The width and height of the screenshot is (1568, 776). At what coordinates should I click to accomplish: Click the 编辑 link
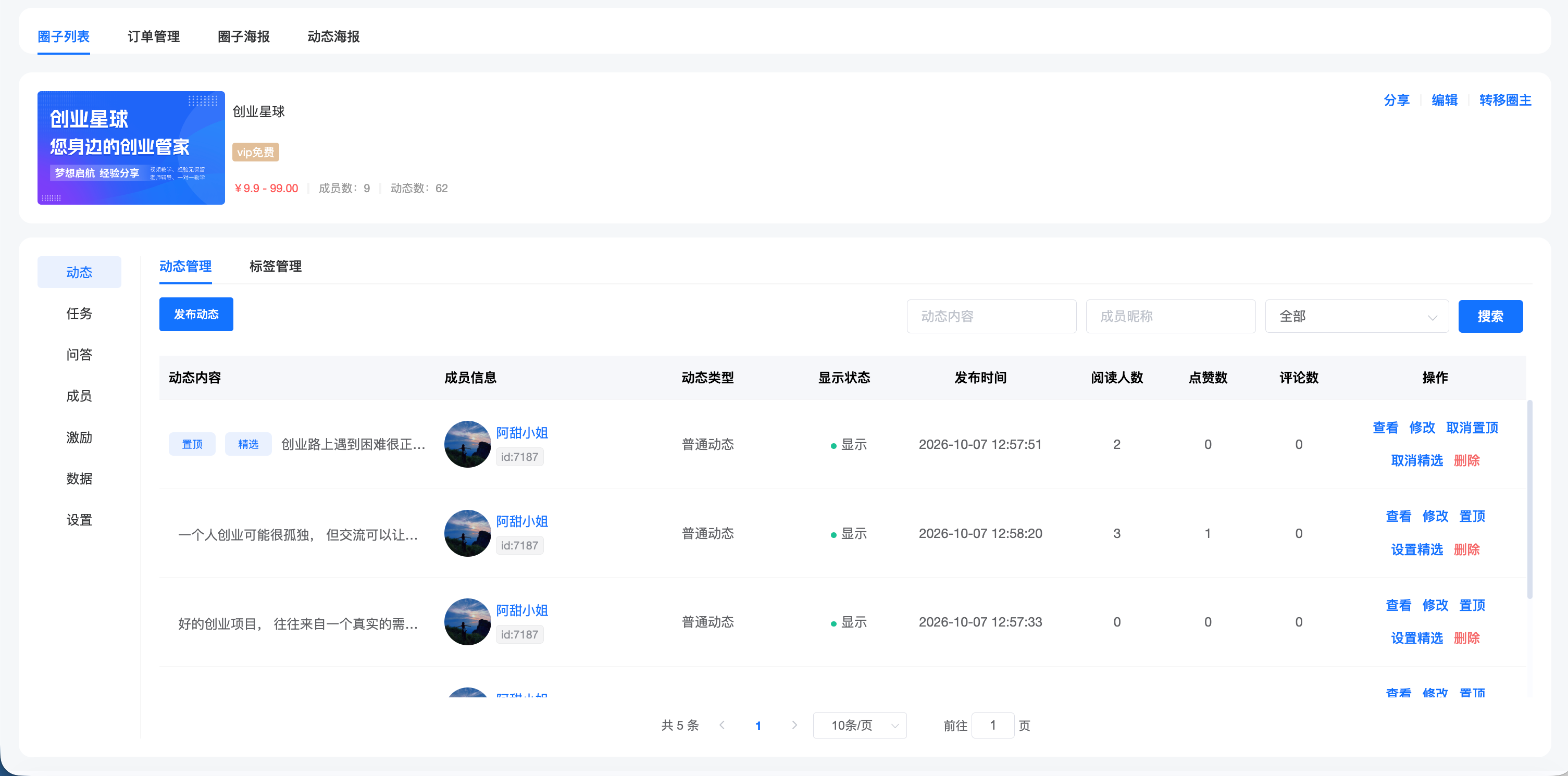[1445, 100]
